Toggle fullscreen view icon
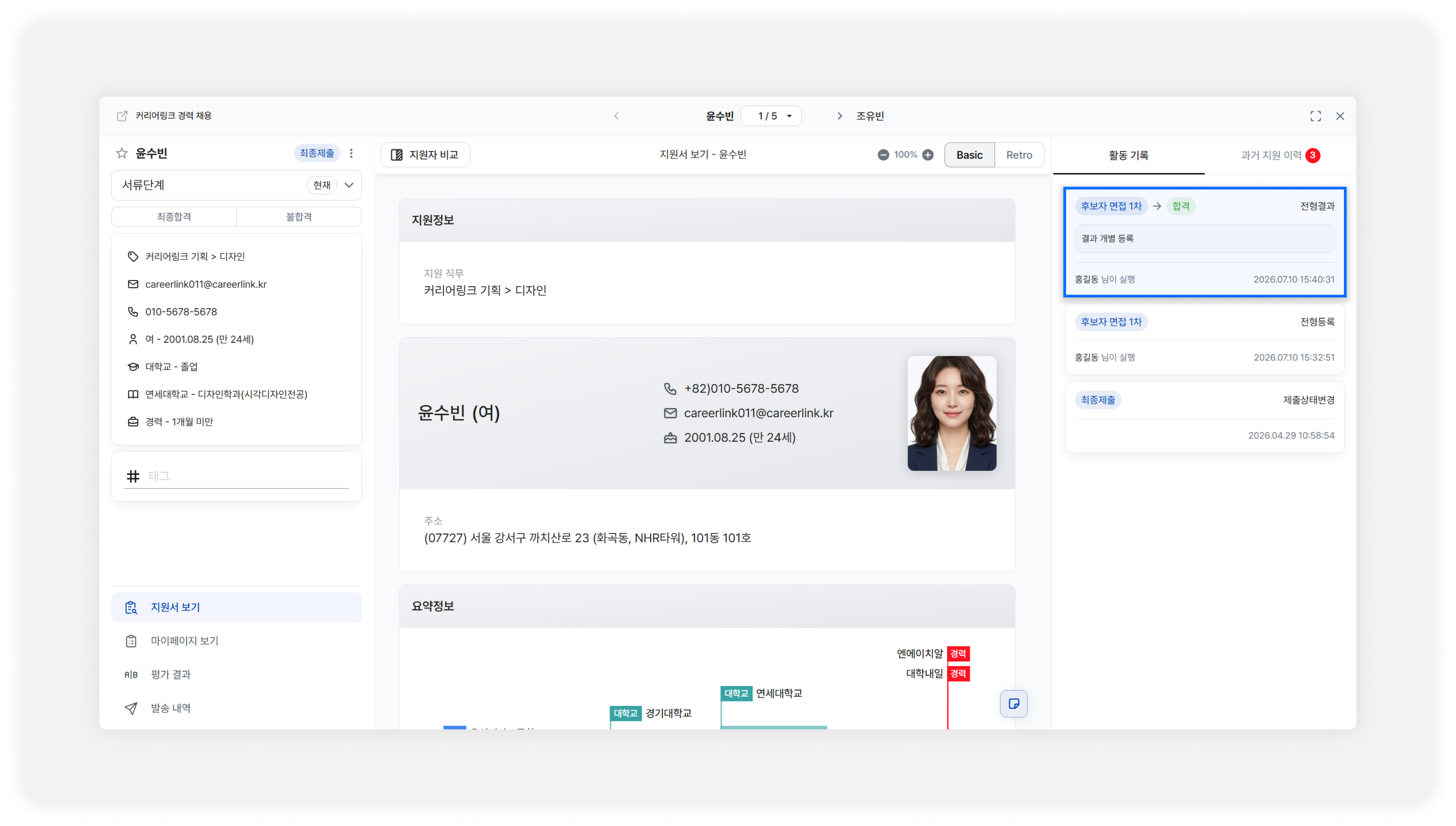Viewport: 1456px width, 826px height. click(1315, 116)
